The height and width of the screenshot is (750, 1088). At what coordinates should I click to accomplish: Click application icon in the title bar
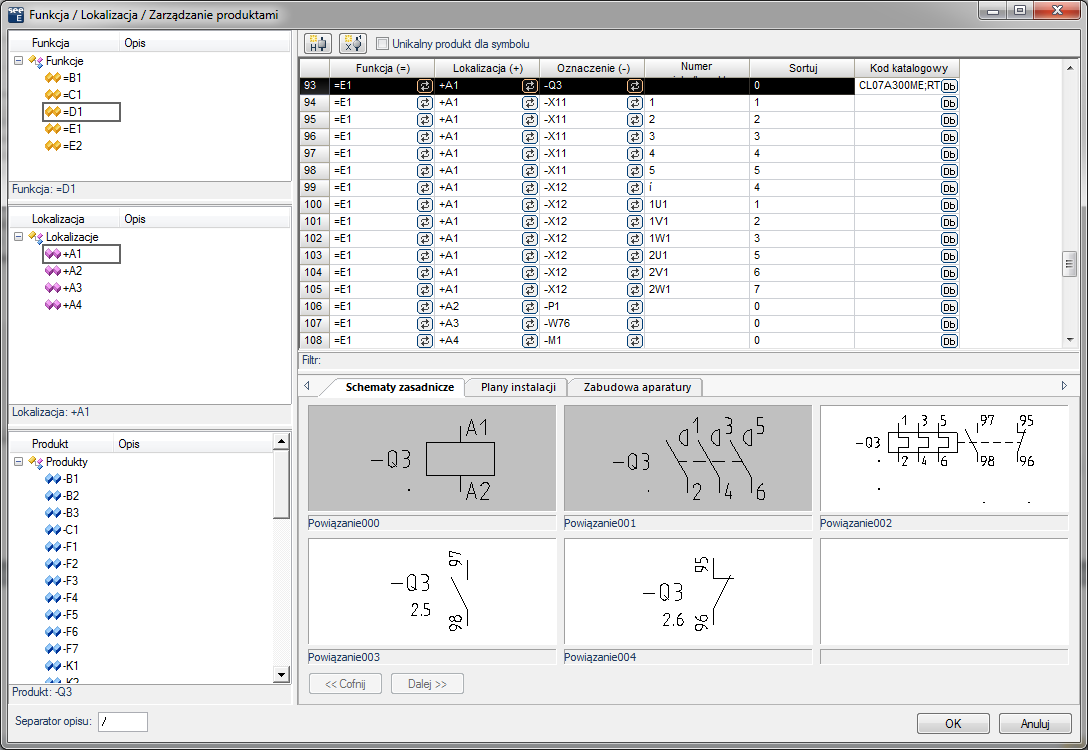pos(15,14)
